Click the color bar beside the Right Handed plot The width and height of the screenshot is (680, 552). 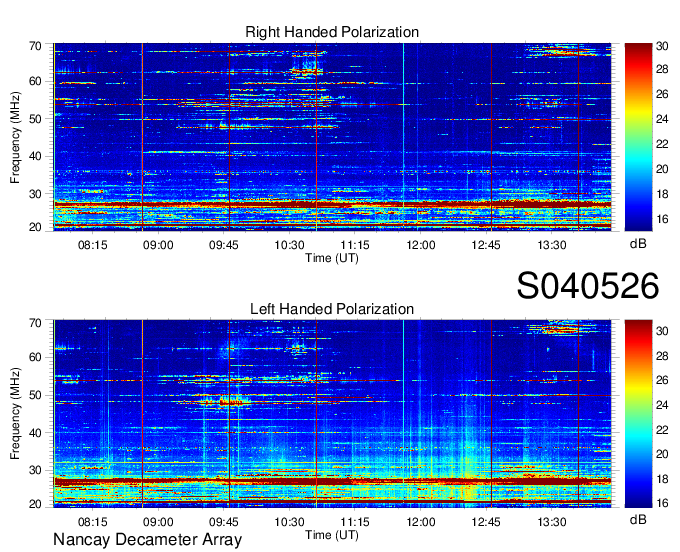pos(638,137)
